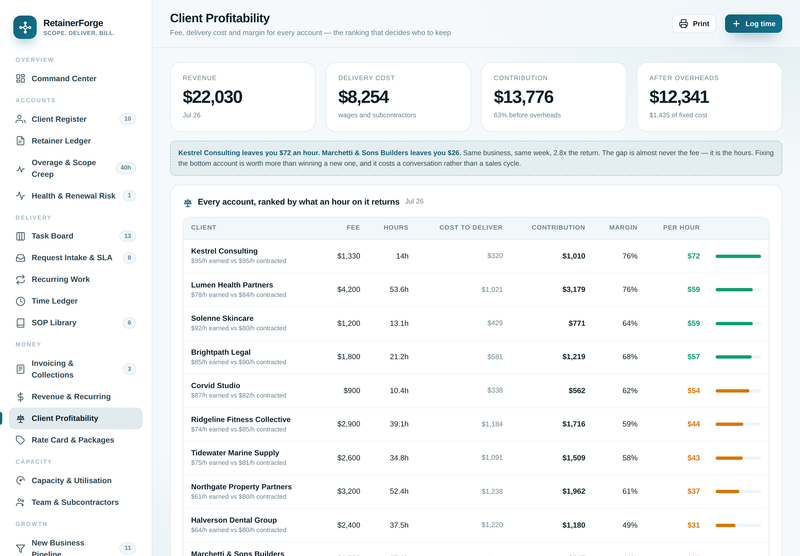The width and height of the screenshot is (800, 556).
Task: Open the Task Board page
Action: (x=76, y=236)
